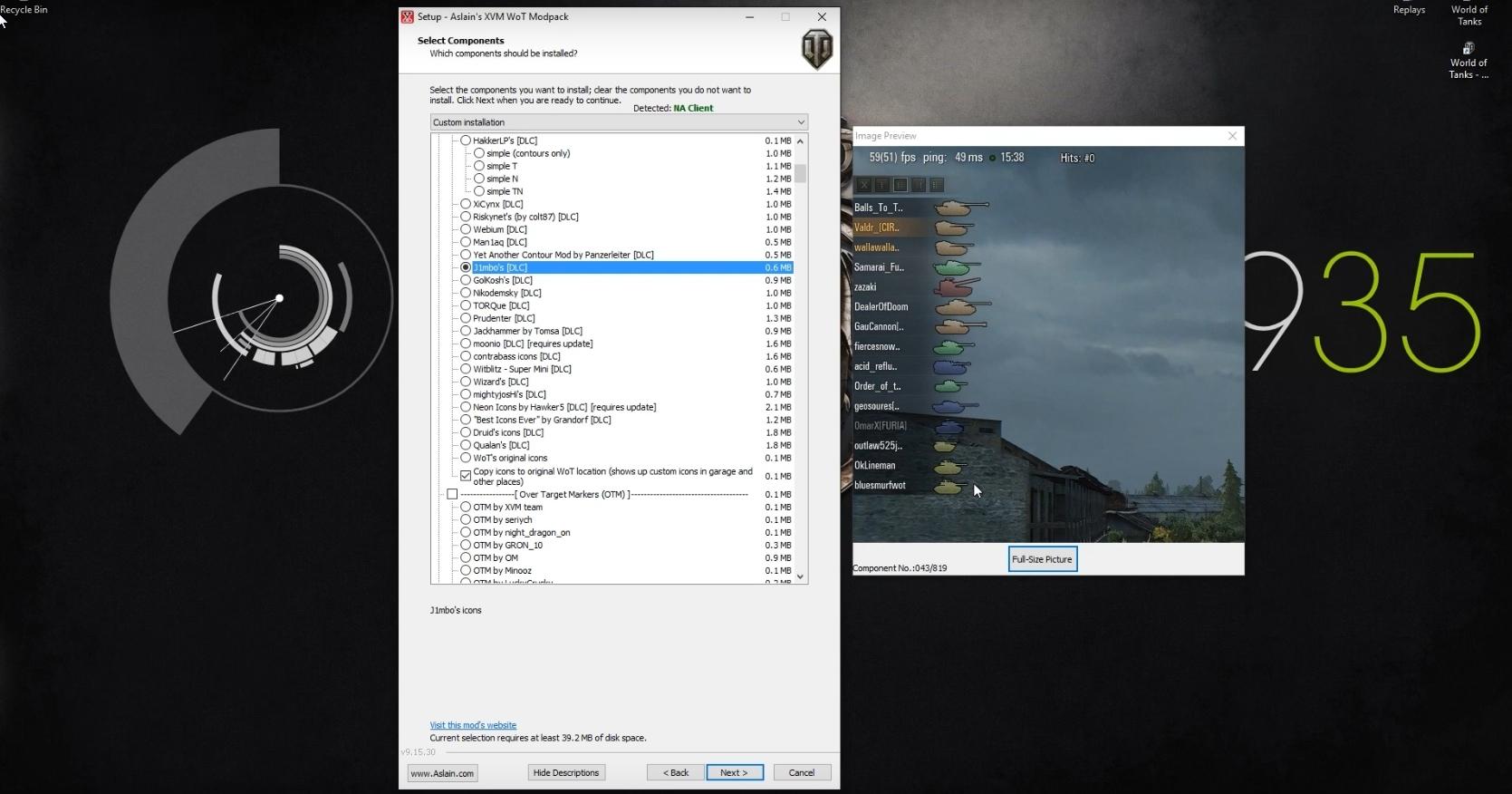The height and width of the screenshot is (794, 1512).
Task: Select GolKosh's [DLC] radio button
Action: [x=466, y=280]
